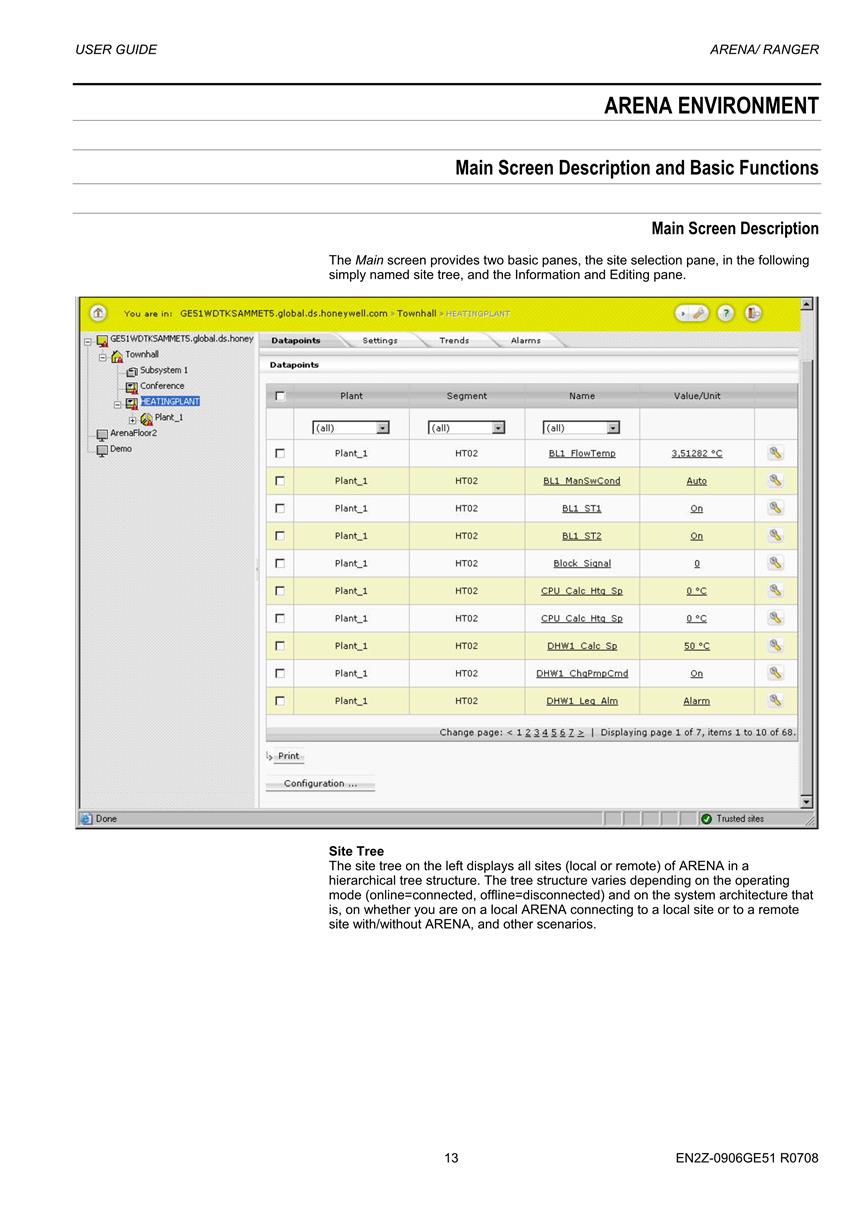The height and width of the screenshot is (1227, 868).
Task: Check the box for BL1_ST2 row
Action: 280,536
